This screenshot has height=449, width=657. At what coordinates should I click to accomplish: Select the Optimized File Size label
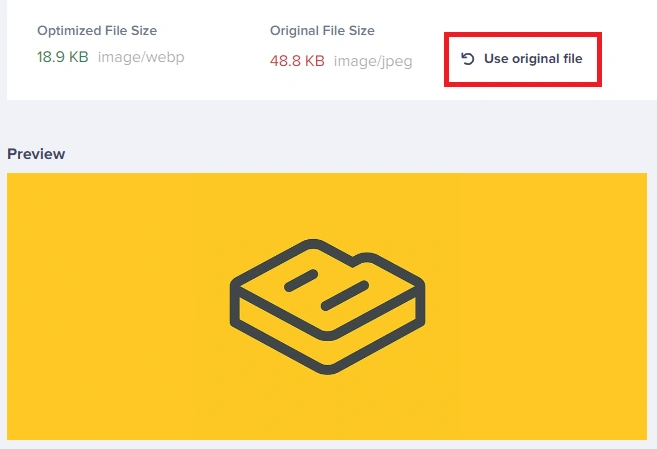click(97, 31)
